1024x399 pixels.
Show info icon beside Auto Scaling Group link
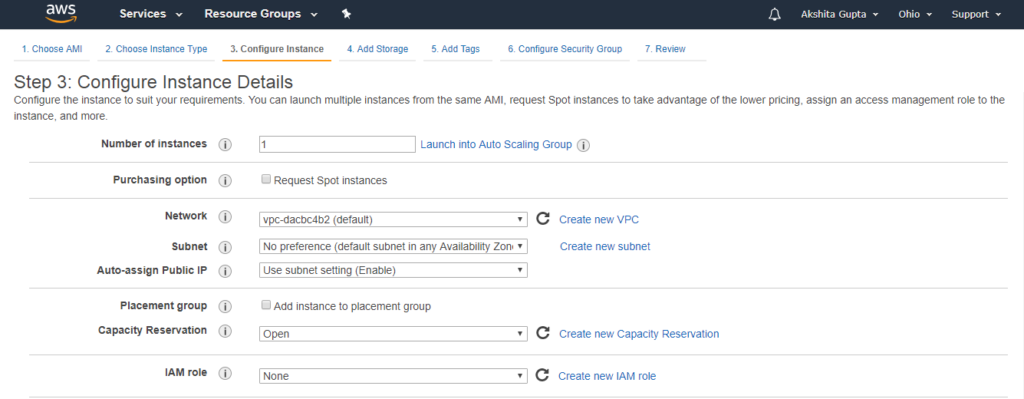[584, 145]
